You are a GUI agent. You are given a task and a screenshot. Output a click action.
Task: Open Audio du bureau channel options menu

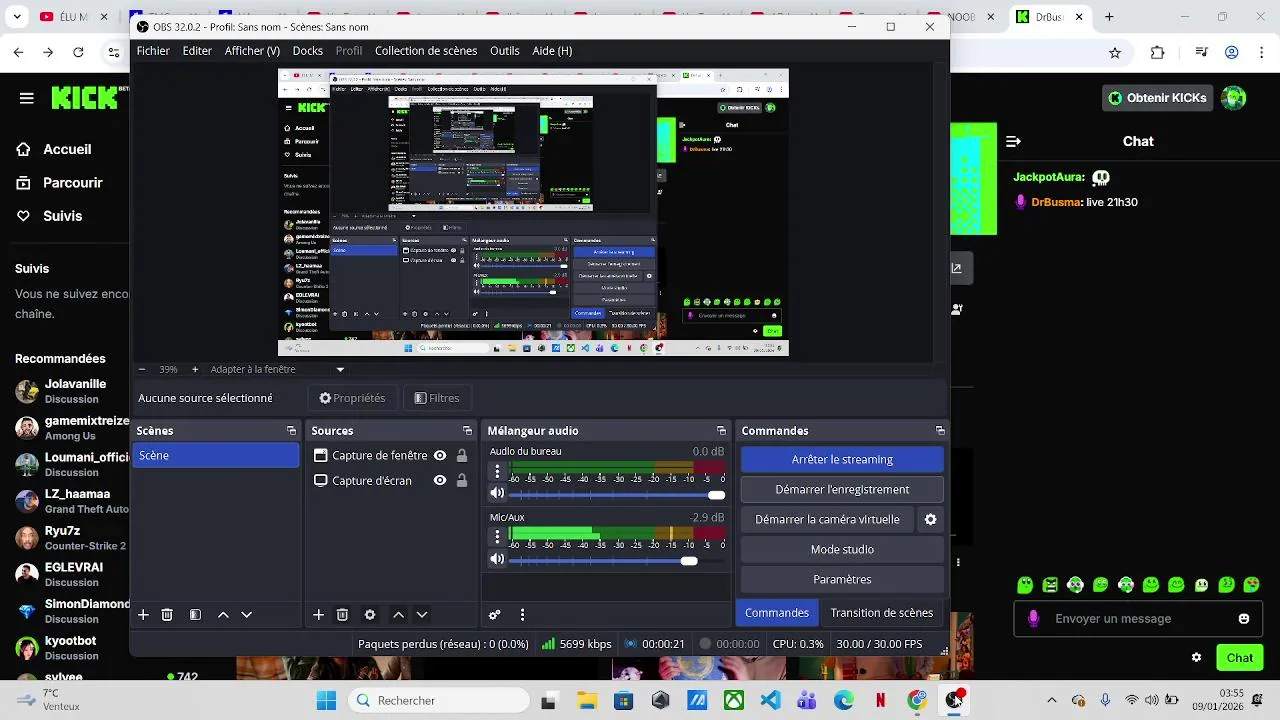click(497, 470)
